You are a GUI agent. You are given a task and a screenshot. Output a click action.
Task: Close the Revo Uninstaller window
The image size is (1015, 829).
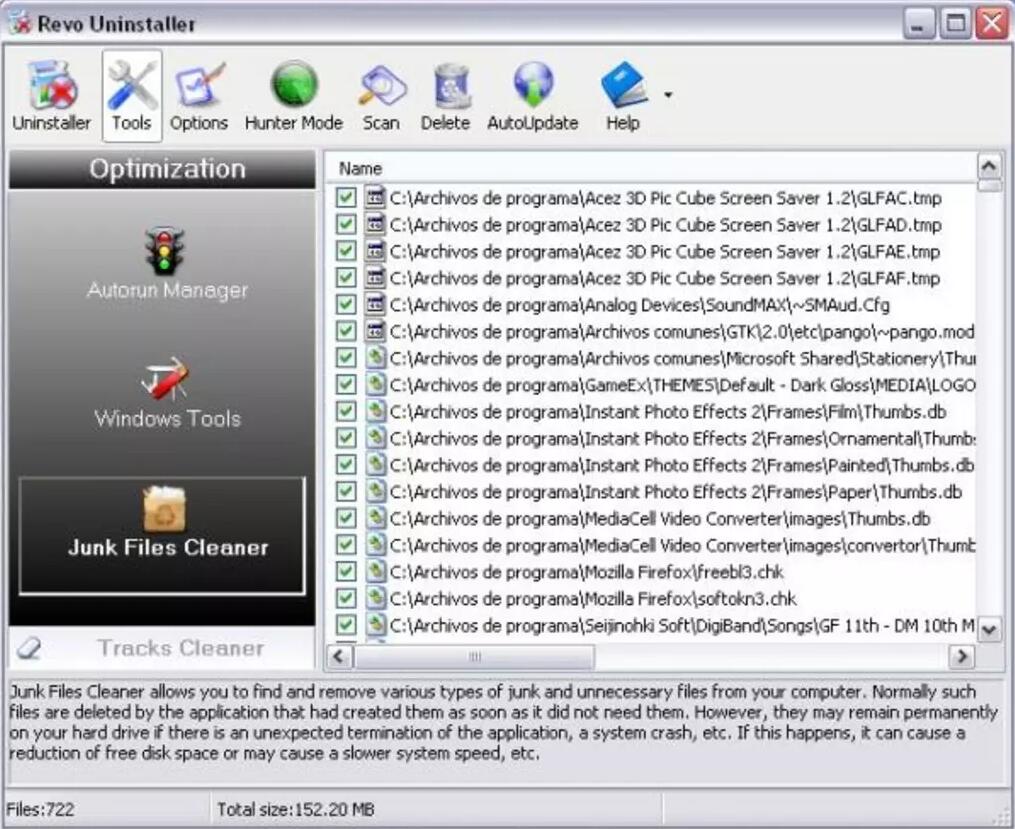coord(992,23)
